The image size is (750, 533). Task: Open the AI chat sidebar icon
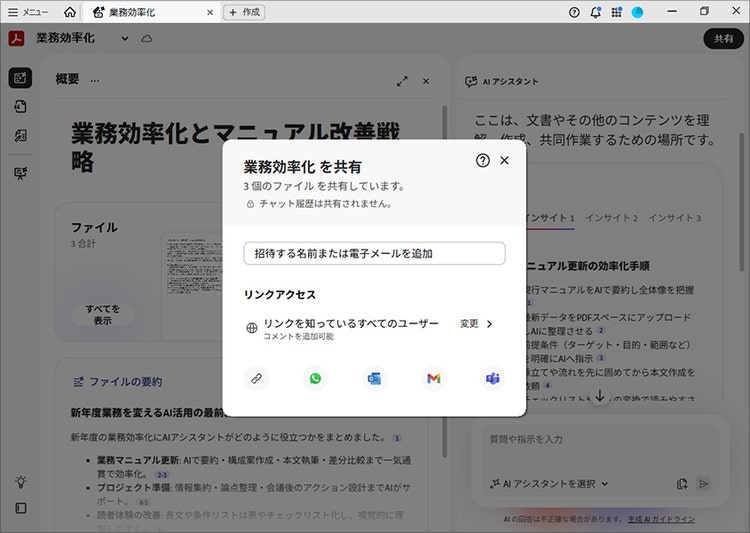pyautogui.click(x=20, y=173)
